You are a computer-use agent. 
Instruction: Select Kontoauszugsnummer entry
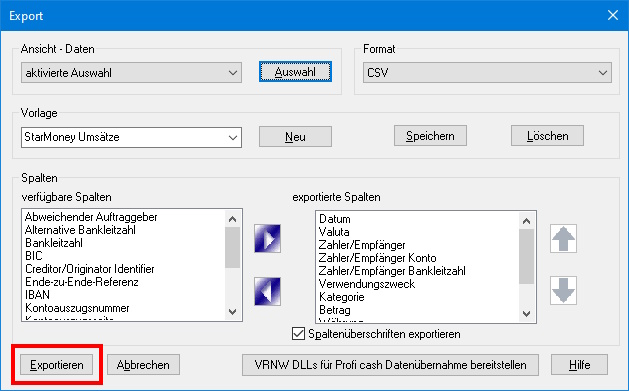pos(77,308)
